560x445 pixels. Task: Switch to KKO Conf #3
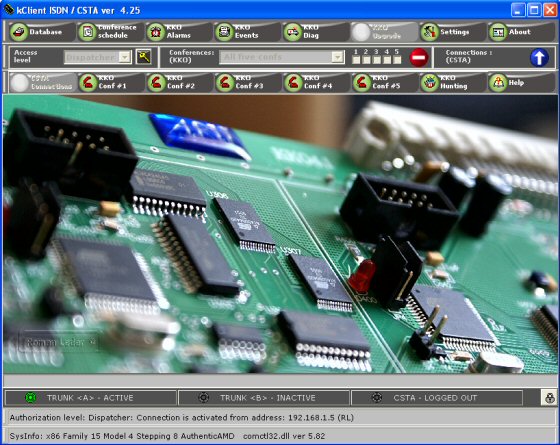click(246, 82)
